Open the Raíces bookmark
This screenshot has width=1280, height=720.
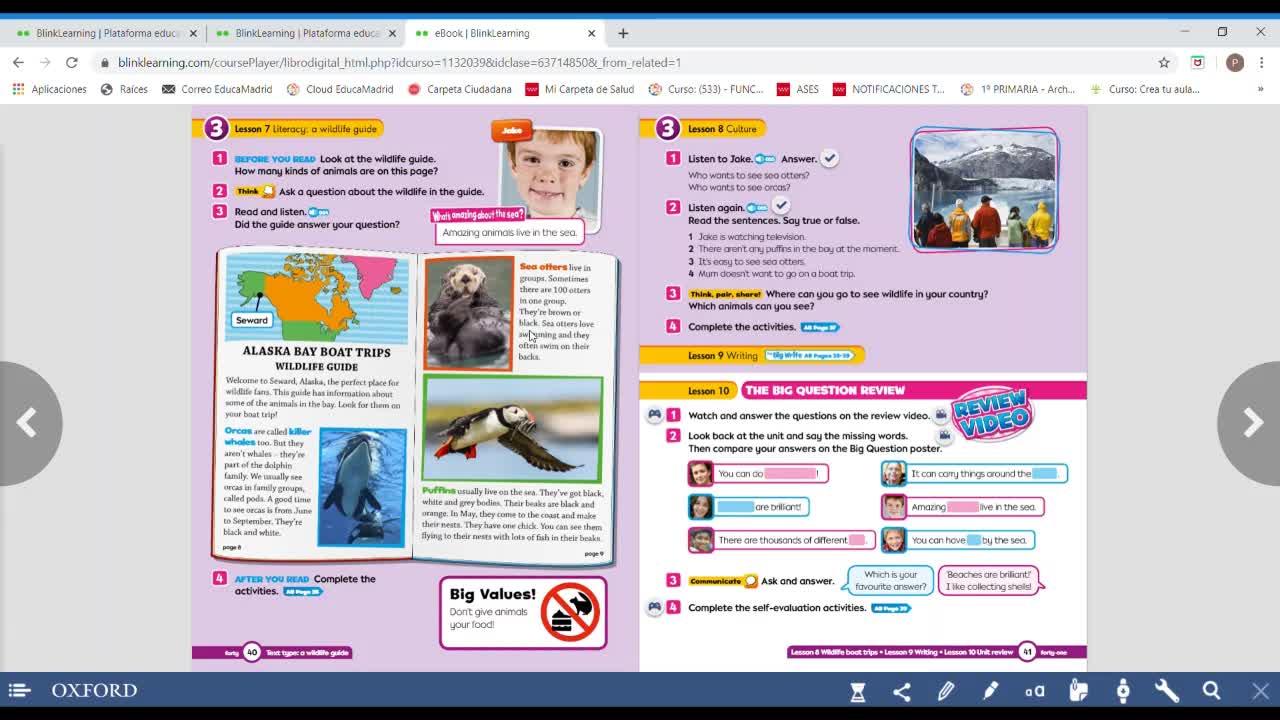coord(124,89)
